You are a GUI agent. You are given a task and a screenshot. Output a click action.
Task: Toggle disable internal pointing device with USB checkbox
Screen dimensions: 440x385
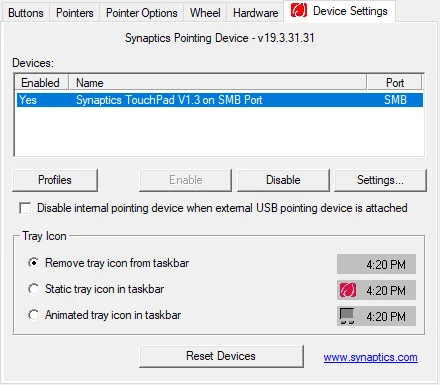click(x=25, y=208)
